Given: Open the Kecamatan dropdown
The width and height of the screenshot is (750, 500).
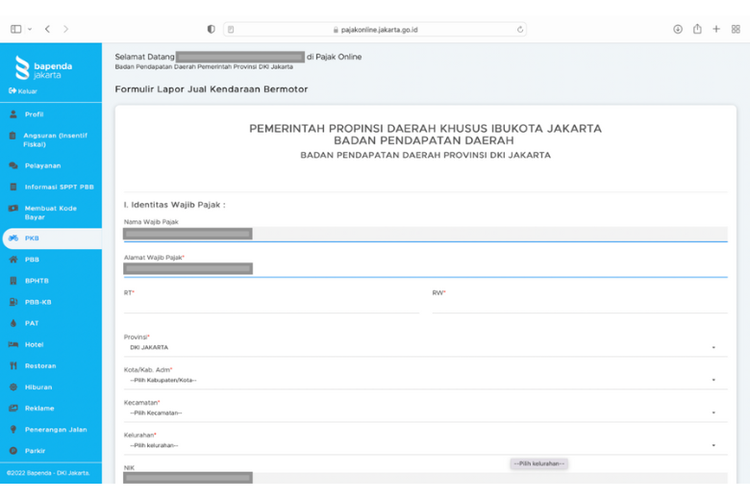Looking at the screenshot, I should point(420,413).
